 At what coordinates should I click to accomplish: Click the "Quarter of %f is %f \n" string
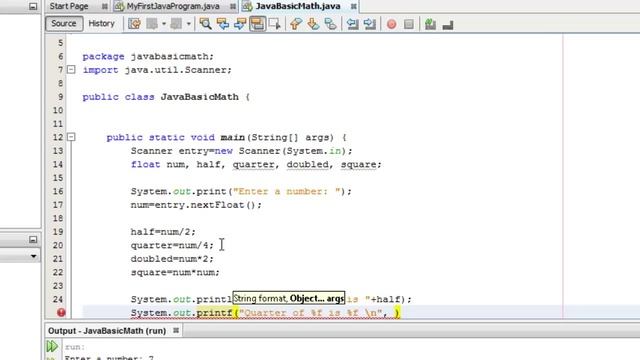(311, 313)
